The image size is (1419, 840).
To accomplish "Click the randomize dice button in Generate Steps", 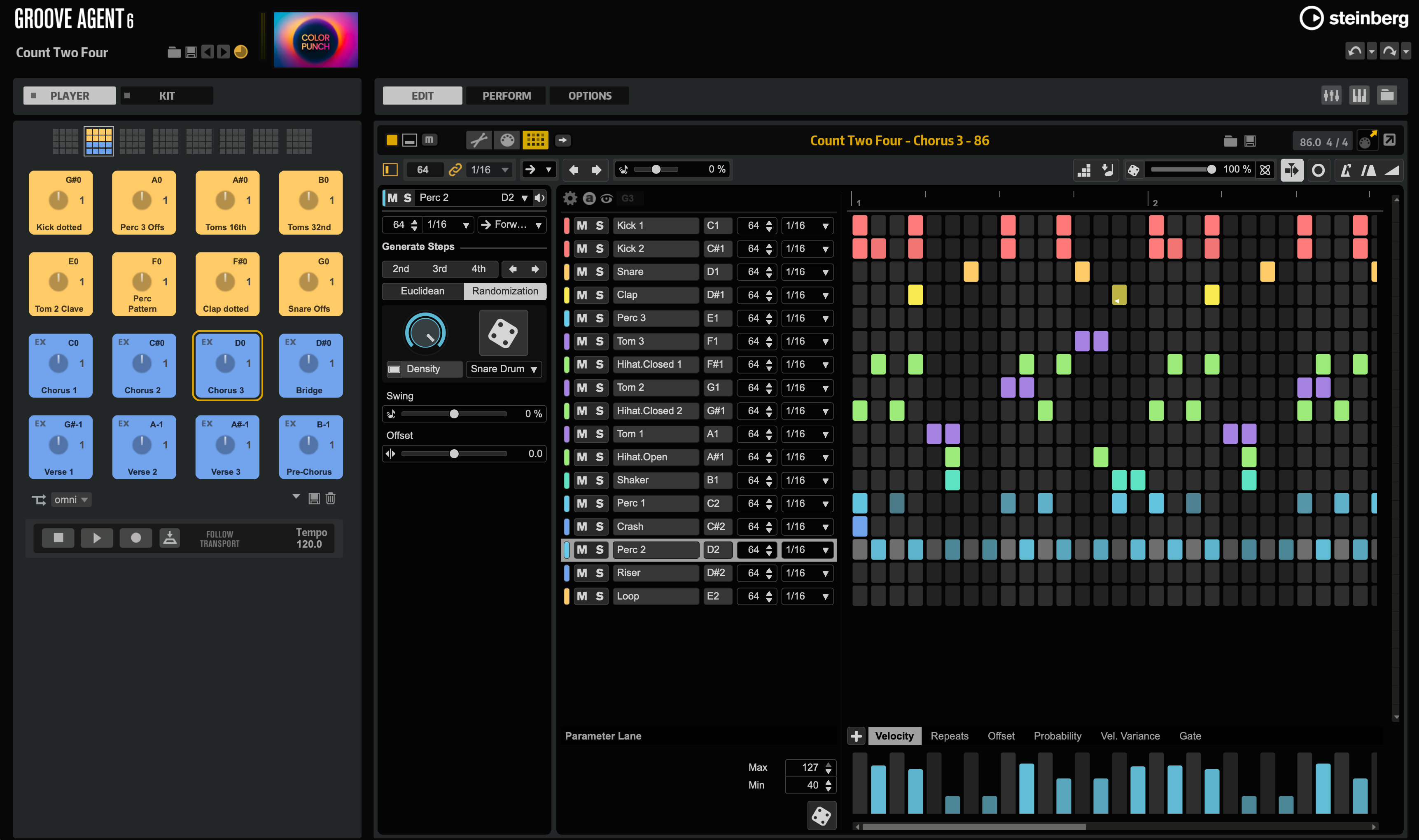I will [x=503, y=333].
